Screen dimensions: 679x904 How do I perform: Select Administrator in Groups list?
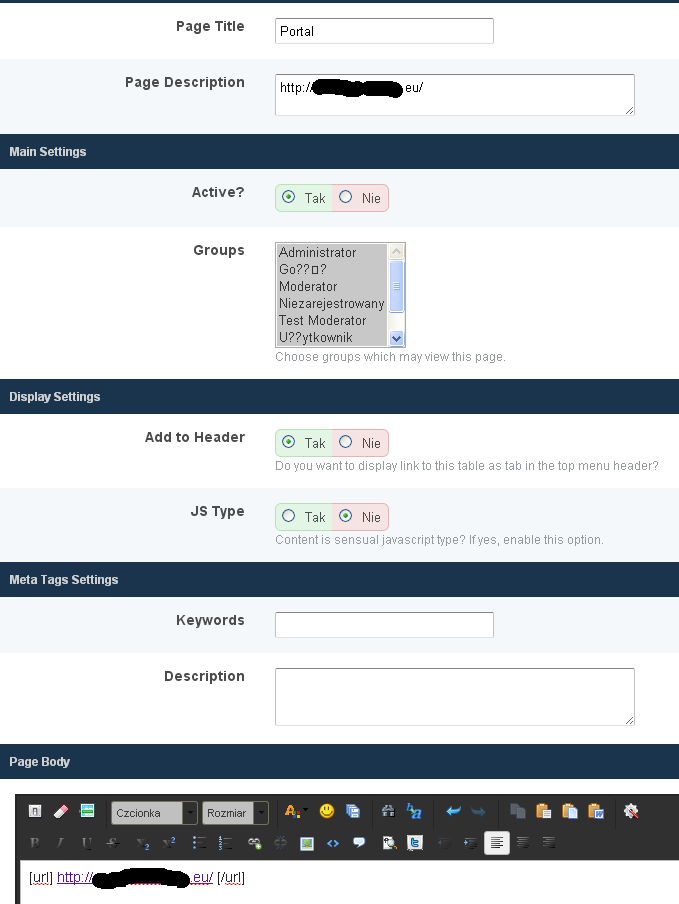317,253
